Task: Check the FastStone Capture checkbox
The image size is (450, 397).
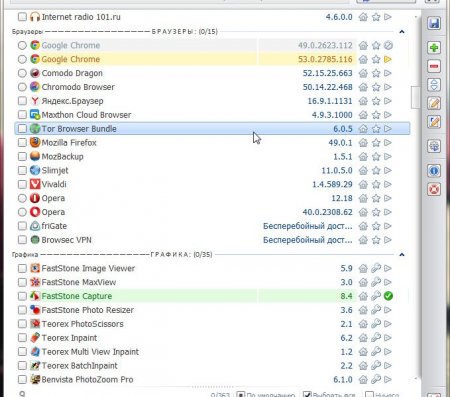Action: [22, 296]
